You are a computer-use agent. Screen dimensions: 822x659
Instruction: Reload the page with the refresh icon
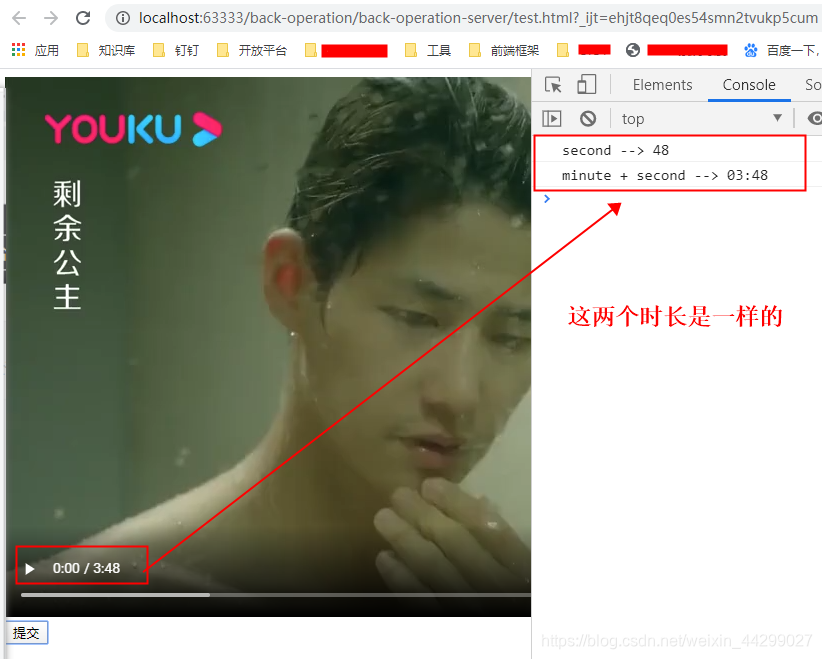click(x=83, y=18)
